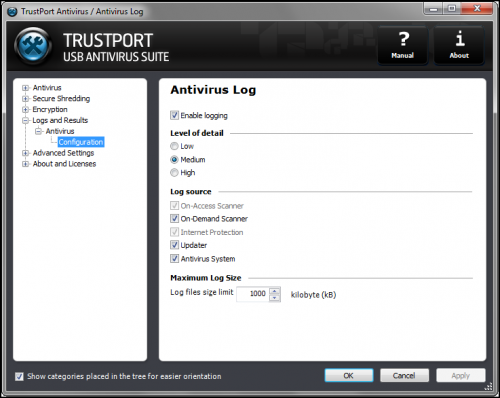Click the kilobyte (kB) label

(x=313, y=295)
